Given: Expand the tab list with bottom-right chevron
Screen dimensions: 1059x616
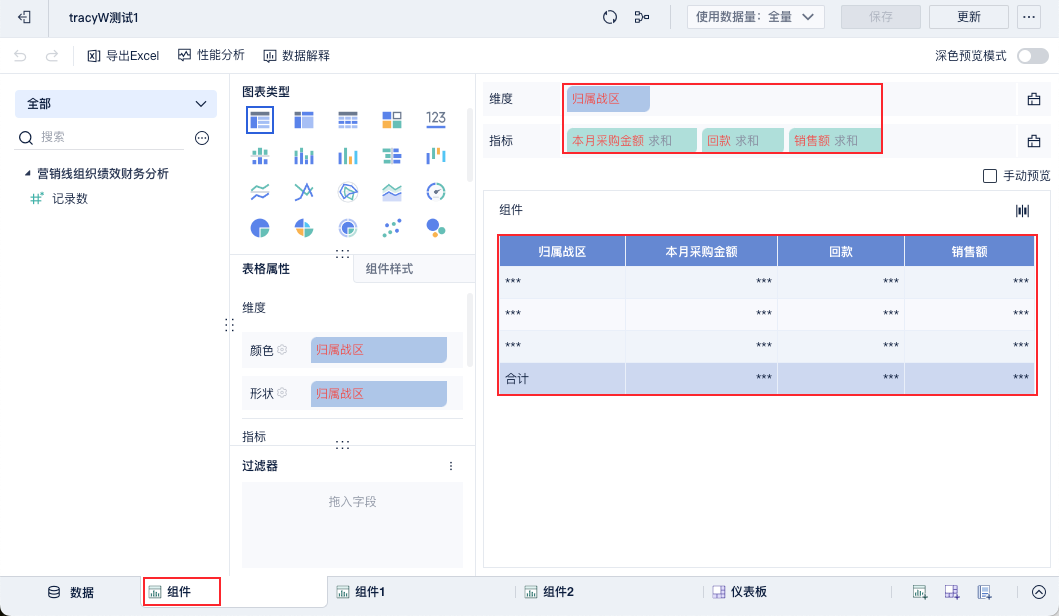Looking at the screenshot, I should click(x=1039, y=592).
